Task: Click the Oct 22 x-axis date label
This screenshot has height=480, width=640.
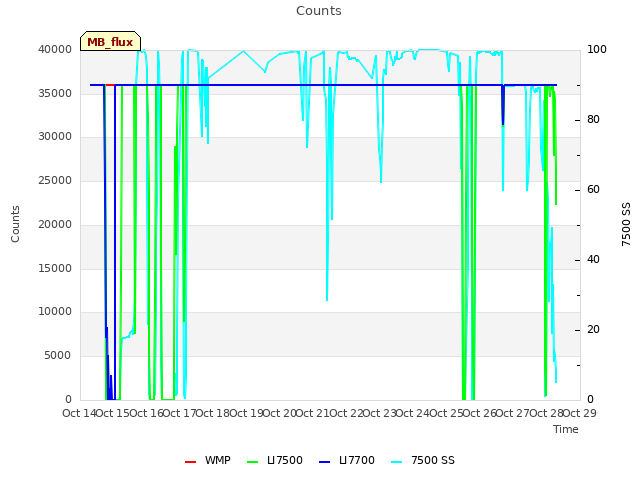Action: pos(347,413)
